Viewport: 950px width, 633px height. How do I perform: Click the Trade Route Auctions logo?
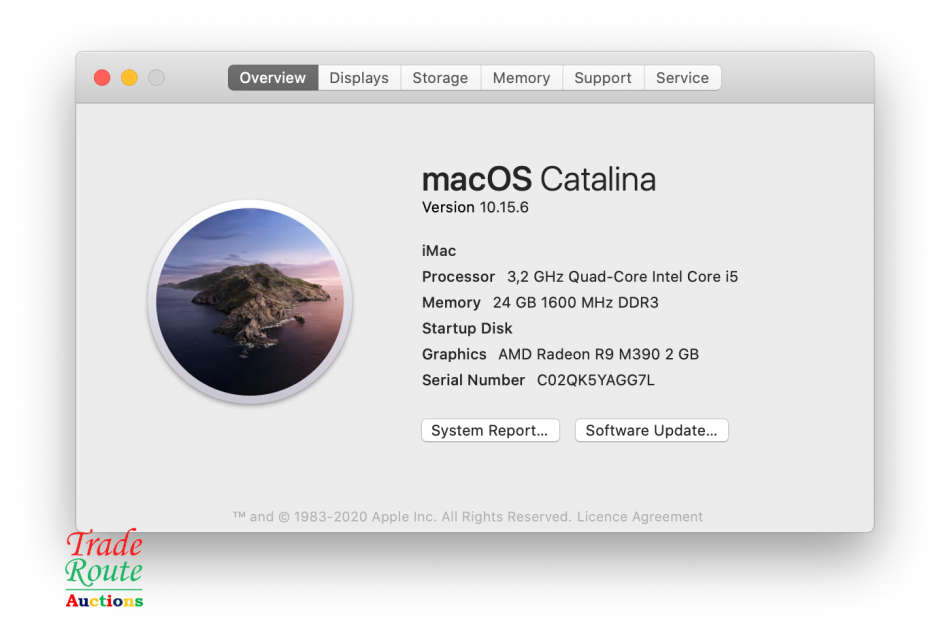[x=105, y=569]
